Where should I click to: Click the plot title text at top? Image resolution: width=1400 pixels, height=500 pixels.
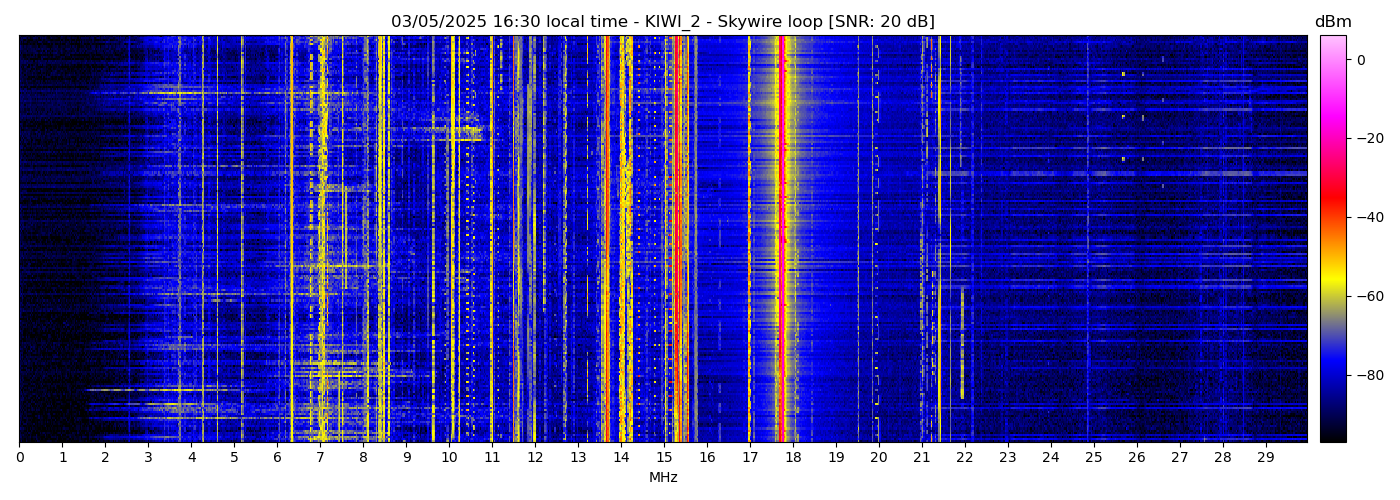[662, 22]
